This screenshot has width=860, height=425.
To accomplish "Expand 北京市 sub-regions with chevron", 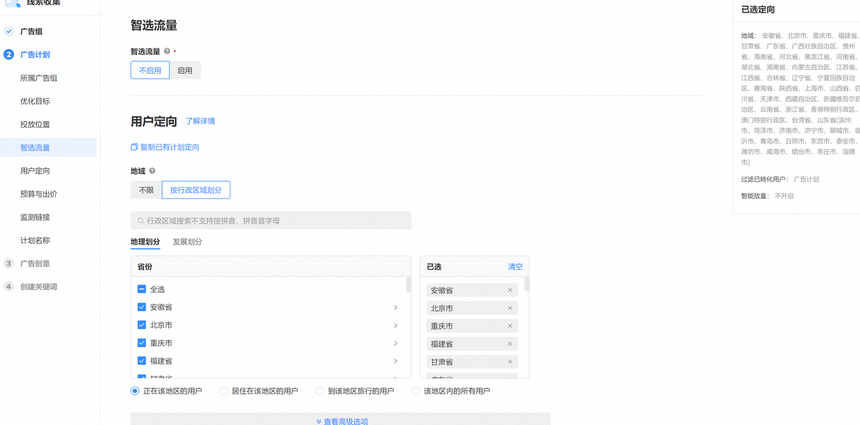I will pyautogui.click(x=395, y=325).
